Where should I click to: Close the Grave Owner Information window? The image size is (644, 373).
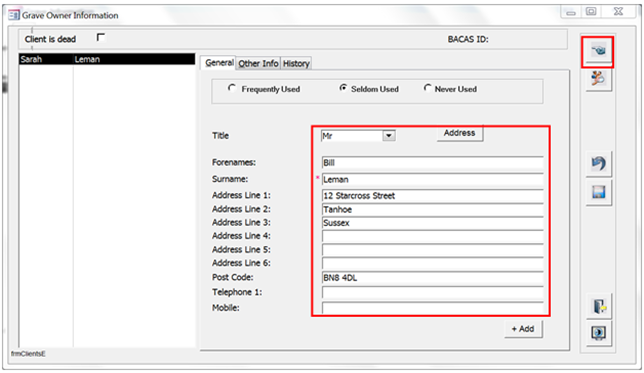pyautogui.click(x=618, y=12)
